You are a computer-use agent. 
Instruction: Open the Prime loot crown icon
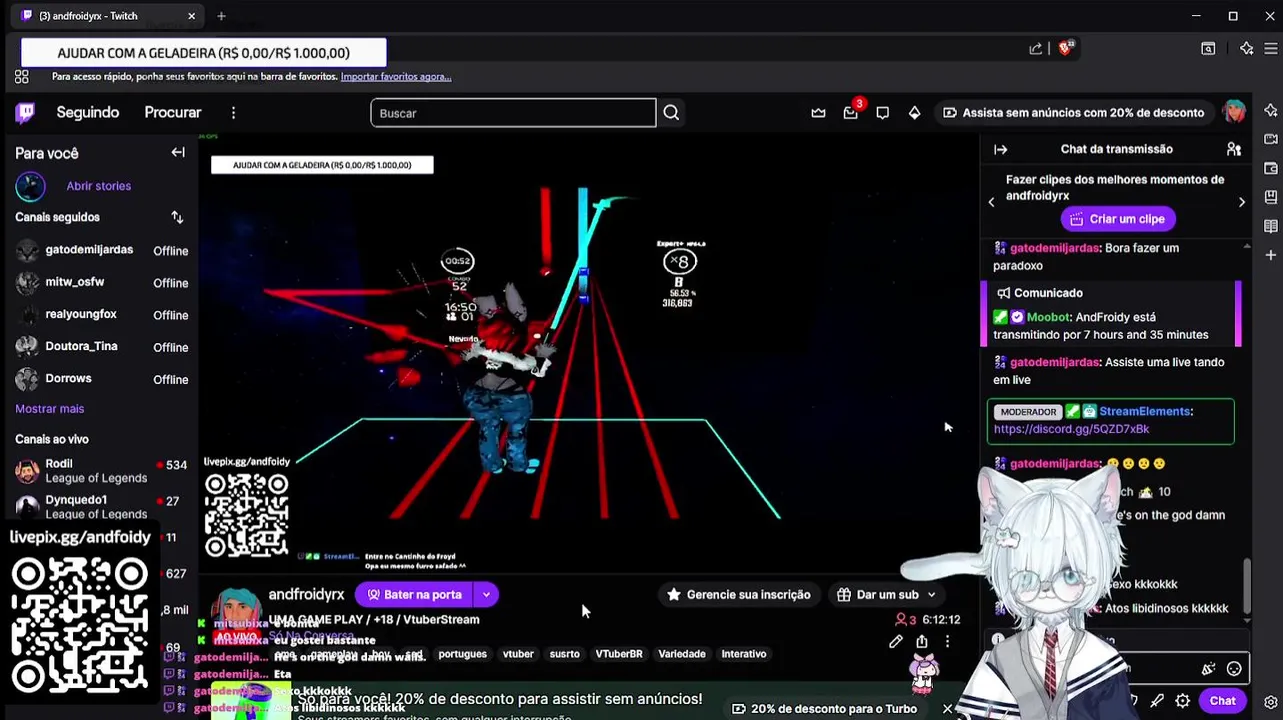(818, 113)
